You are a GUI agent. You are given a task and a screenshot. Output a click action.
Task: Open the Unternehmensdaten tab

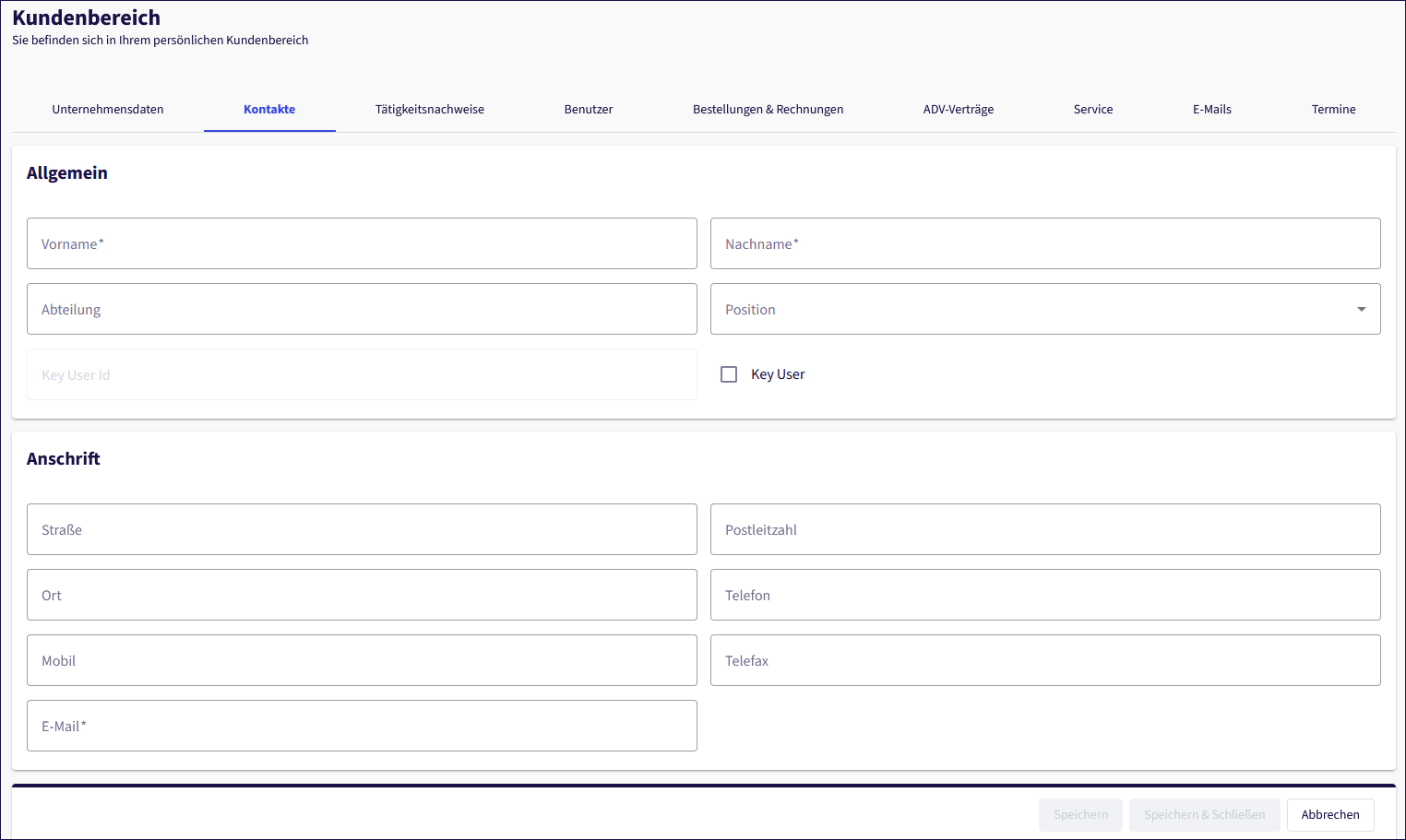[x=108, y=109]
